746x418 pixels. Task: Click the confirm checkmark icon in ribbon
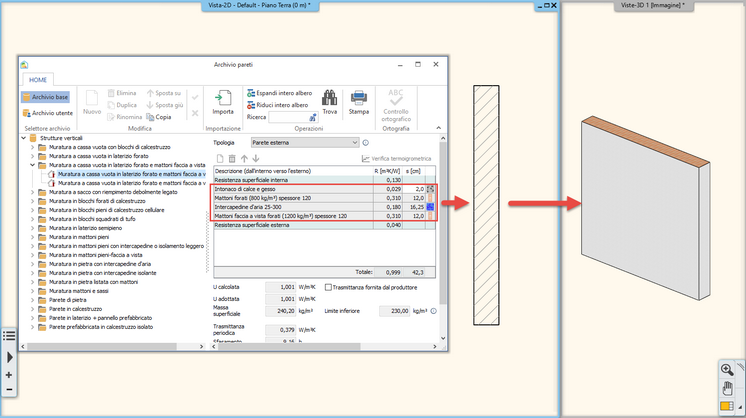195,97
